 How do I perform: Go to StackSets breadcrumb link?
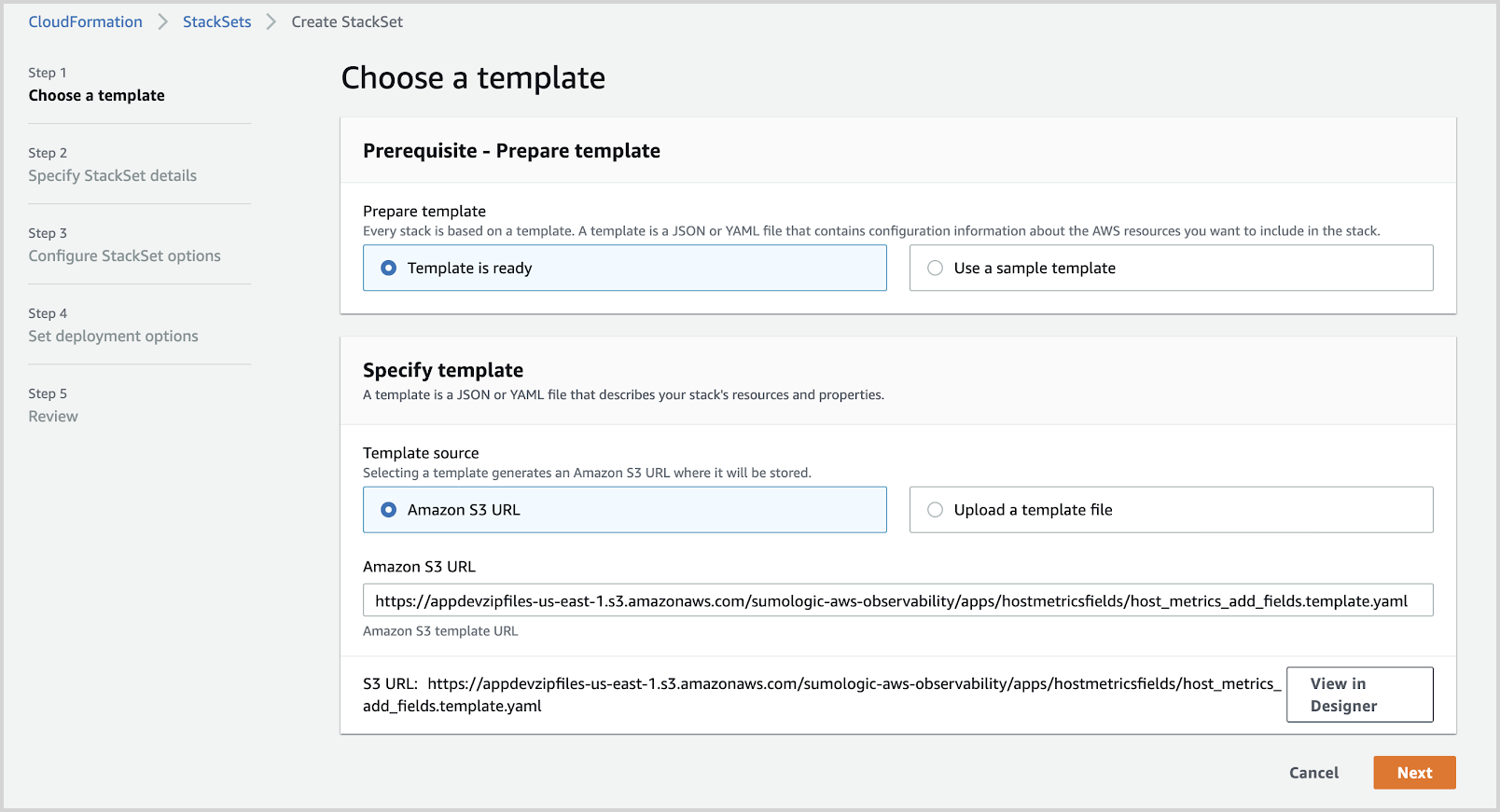(x=216, y=21)
